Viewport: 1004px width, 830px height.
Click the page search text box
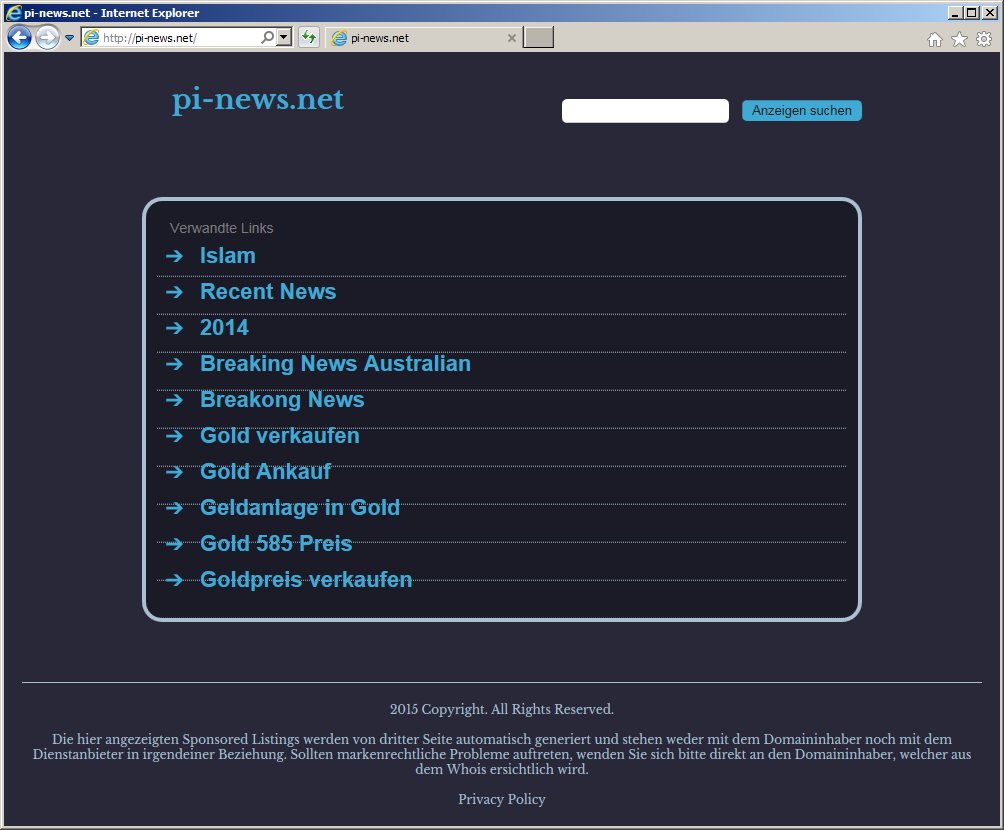point(645,111)
